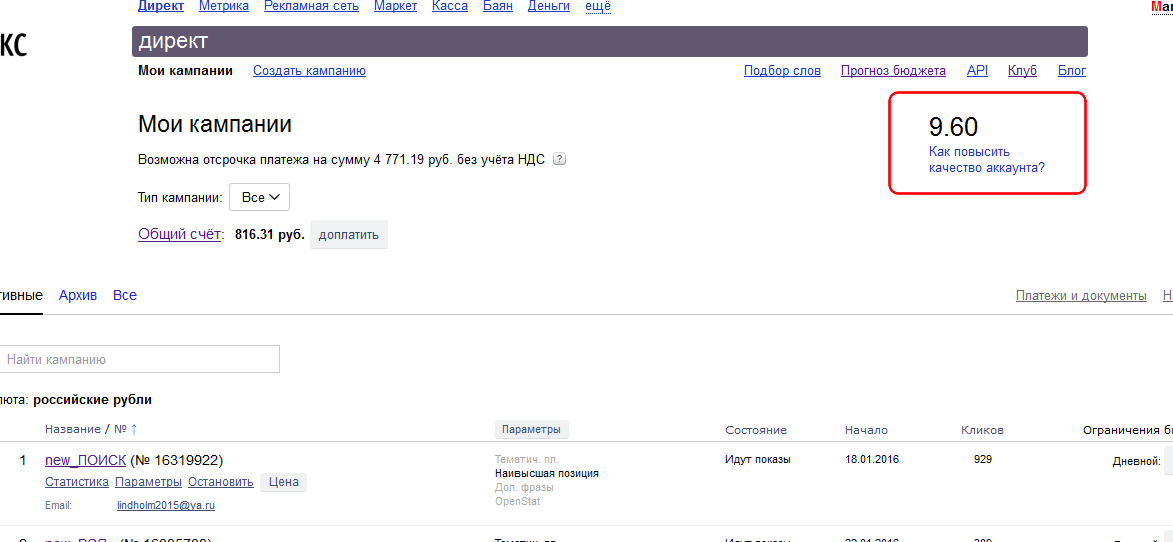Open the Блог link

click(x=1071, y=71)
